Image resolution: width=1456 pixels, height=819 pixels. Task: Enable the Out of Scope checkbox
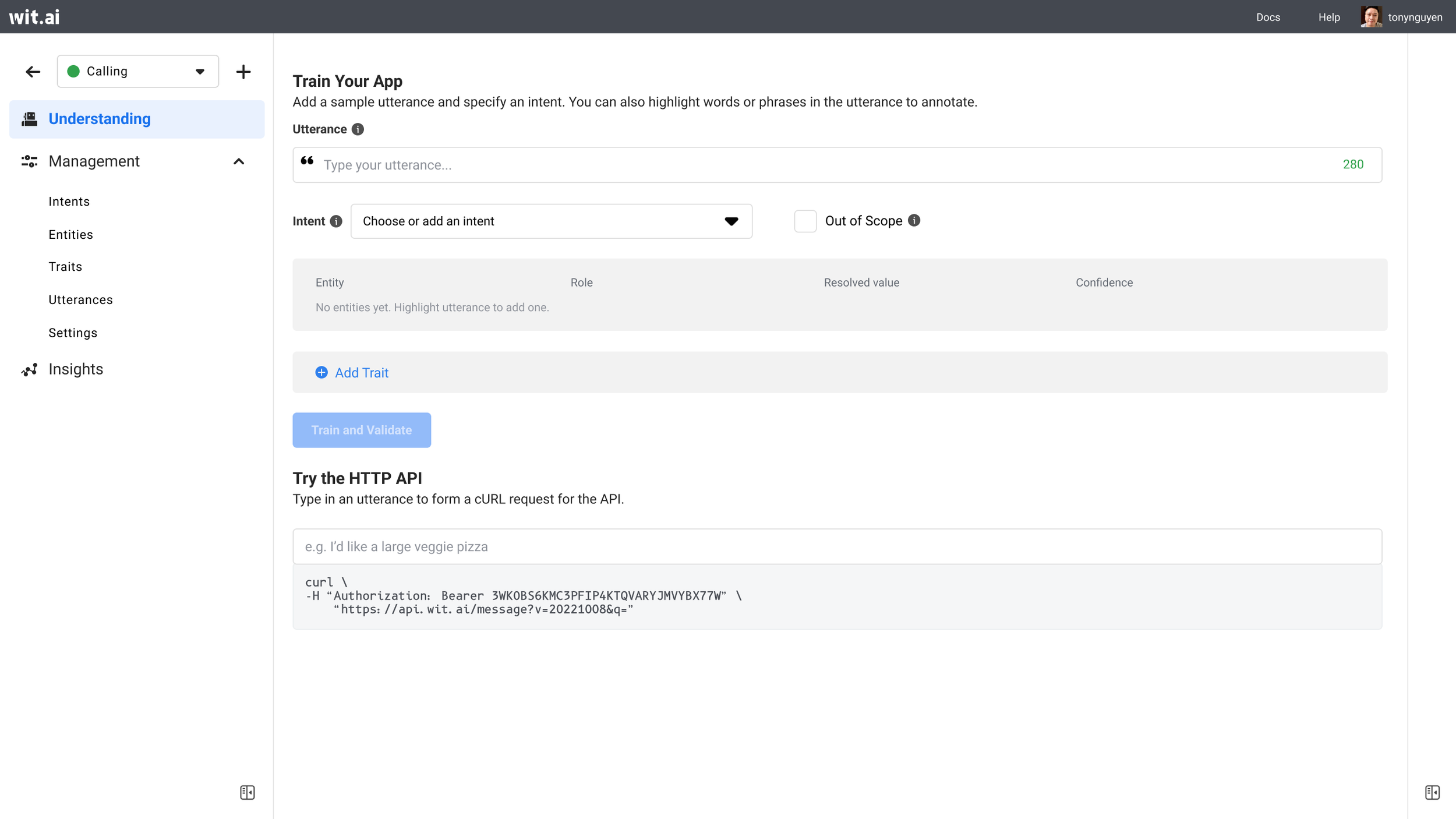click(x=805, y=221)
